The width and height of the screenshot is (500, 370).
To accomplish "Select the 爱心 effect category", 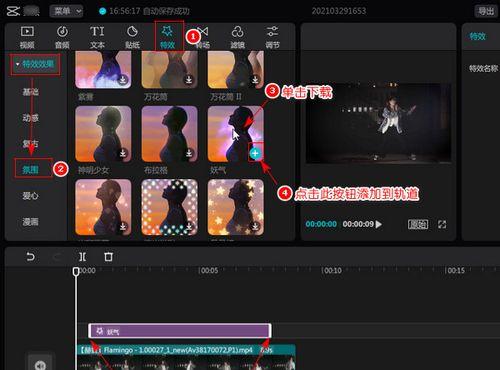I will click(x=30, y=196).
